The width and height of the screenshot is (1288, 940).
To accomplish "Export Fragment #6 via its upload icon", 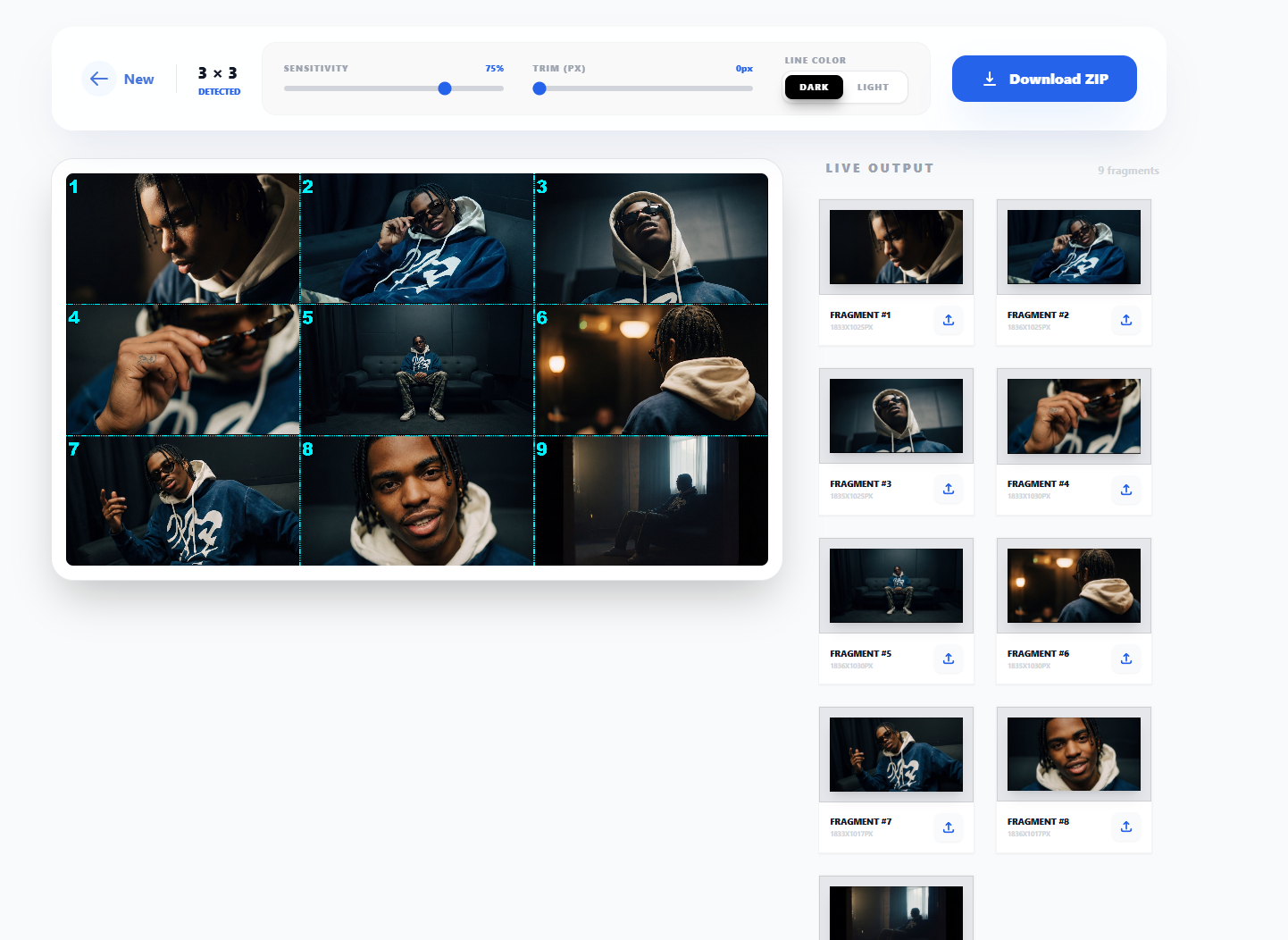I will [x=1126, y=659].
